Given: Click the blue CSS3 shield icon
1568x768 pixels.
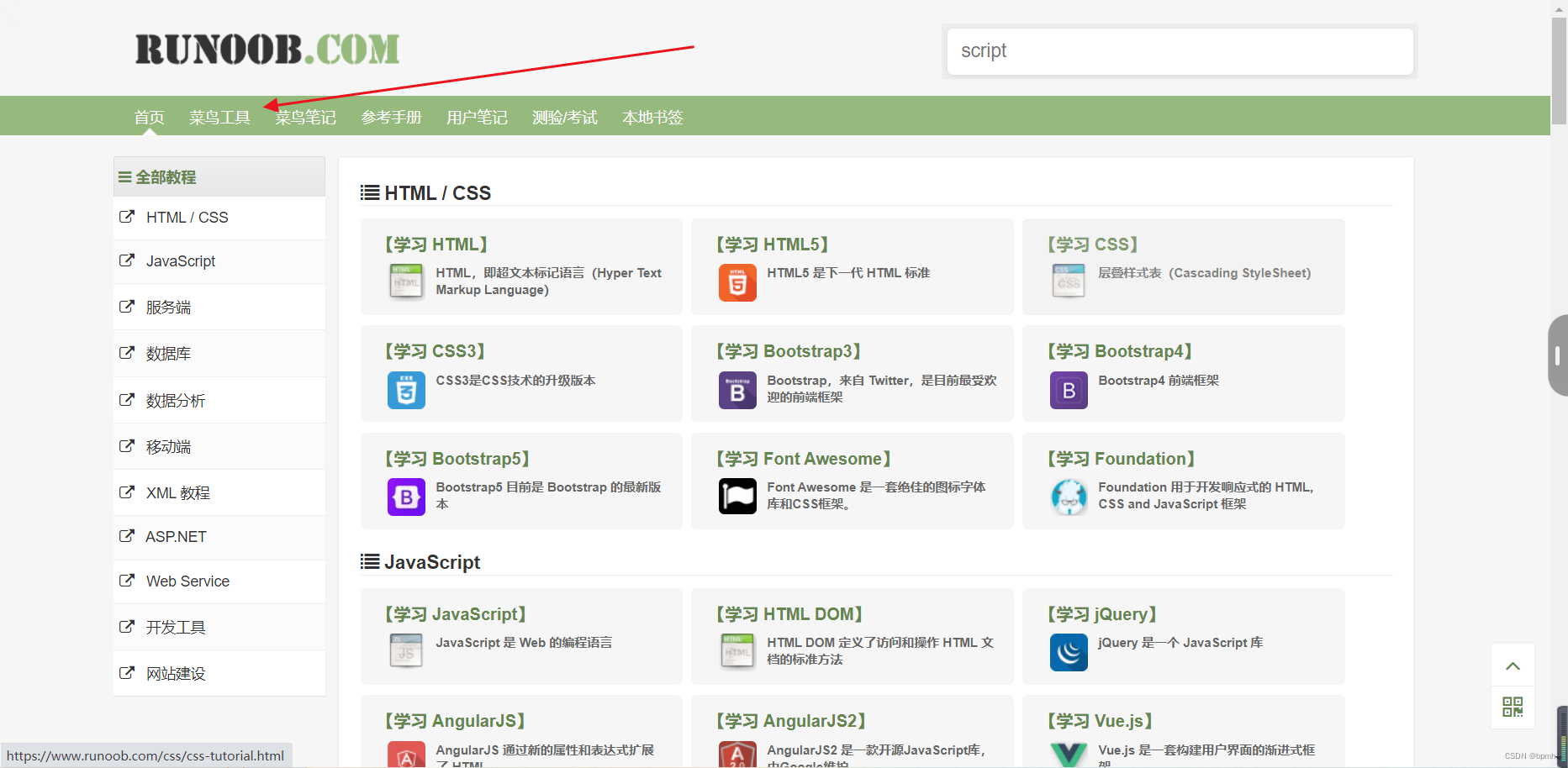Looking at the screenshot, I should (x=406, y=390).
